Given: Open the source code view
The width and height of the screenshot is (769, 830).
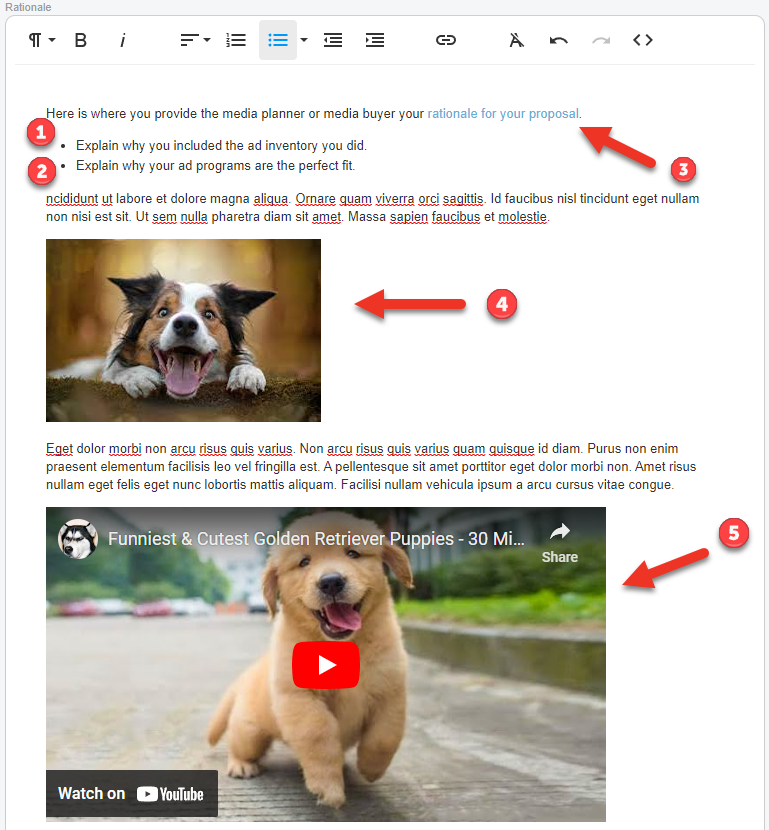Looking at the screenshot, I should (x=643, y=40).
